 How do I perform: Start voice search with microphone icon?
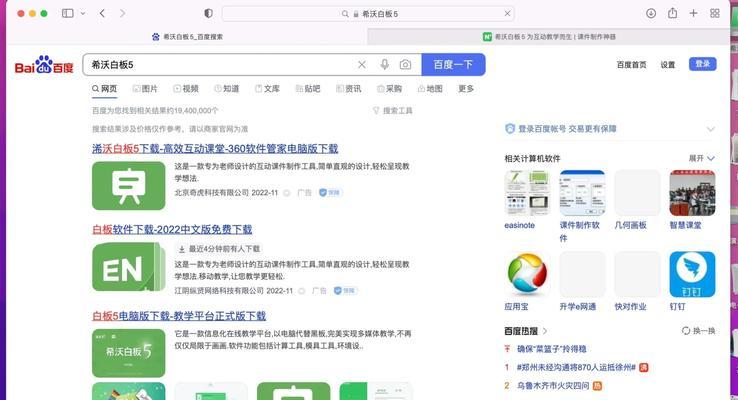[x=385, y=64]
